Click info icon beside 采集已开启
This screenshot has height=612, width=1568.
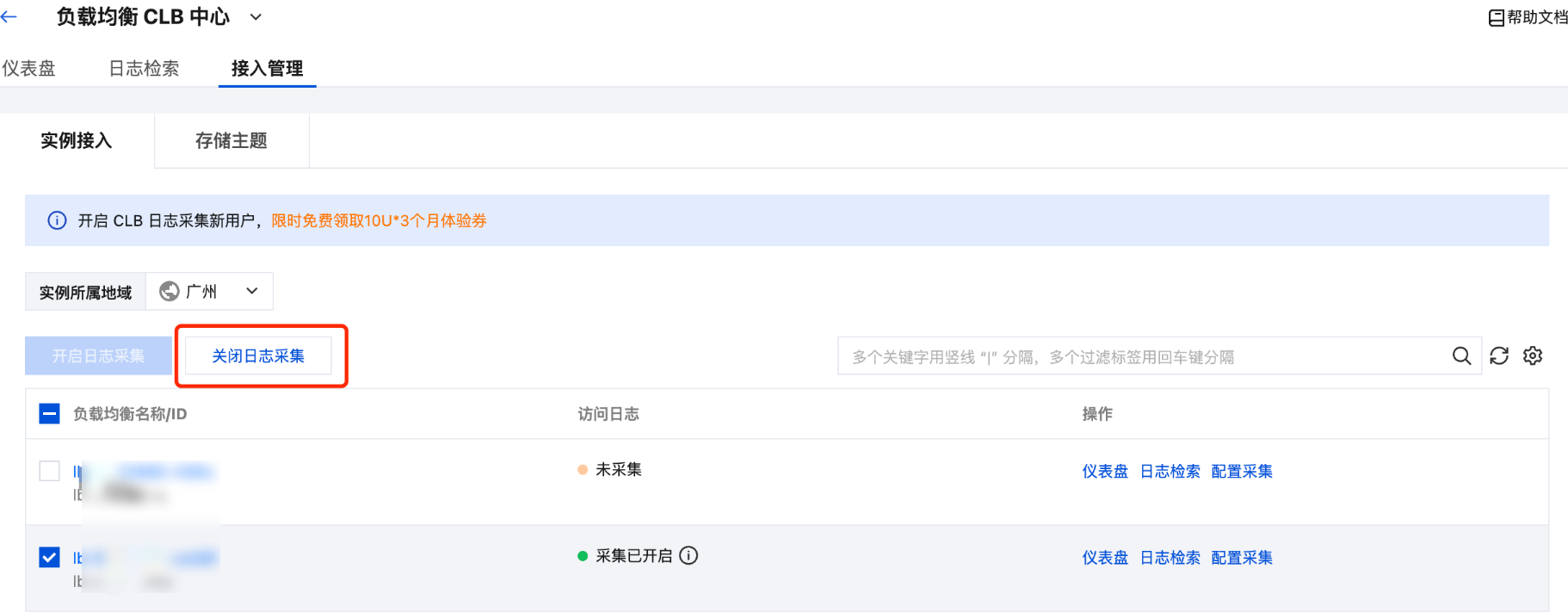click(x=688, y=556)
